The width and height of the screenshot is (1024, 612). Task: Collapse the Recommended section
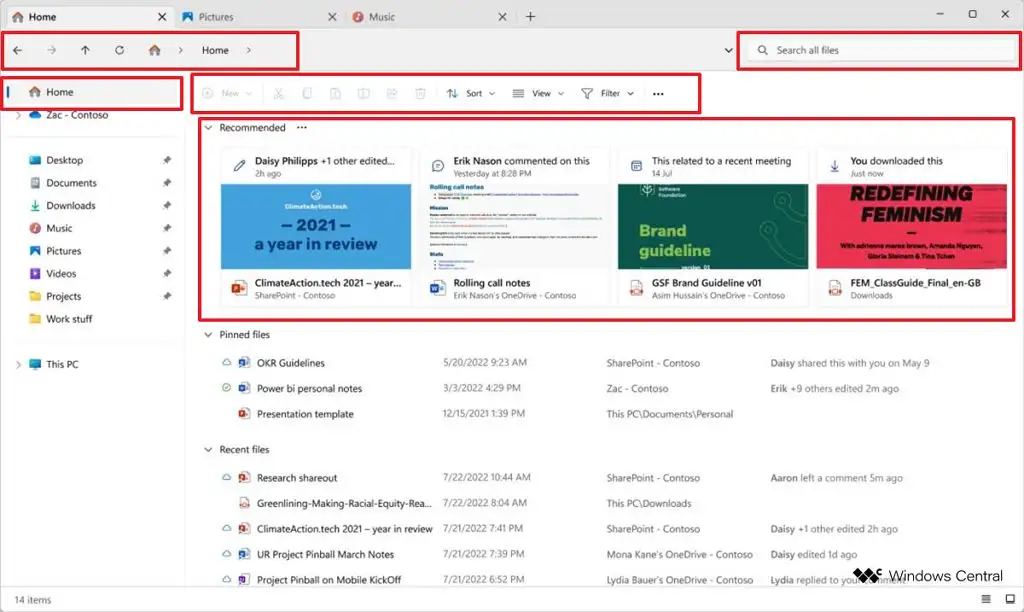tap(208, 127)
